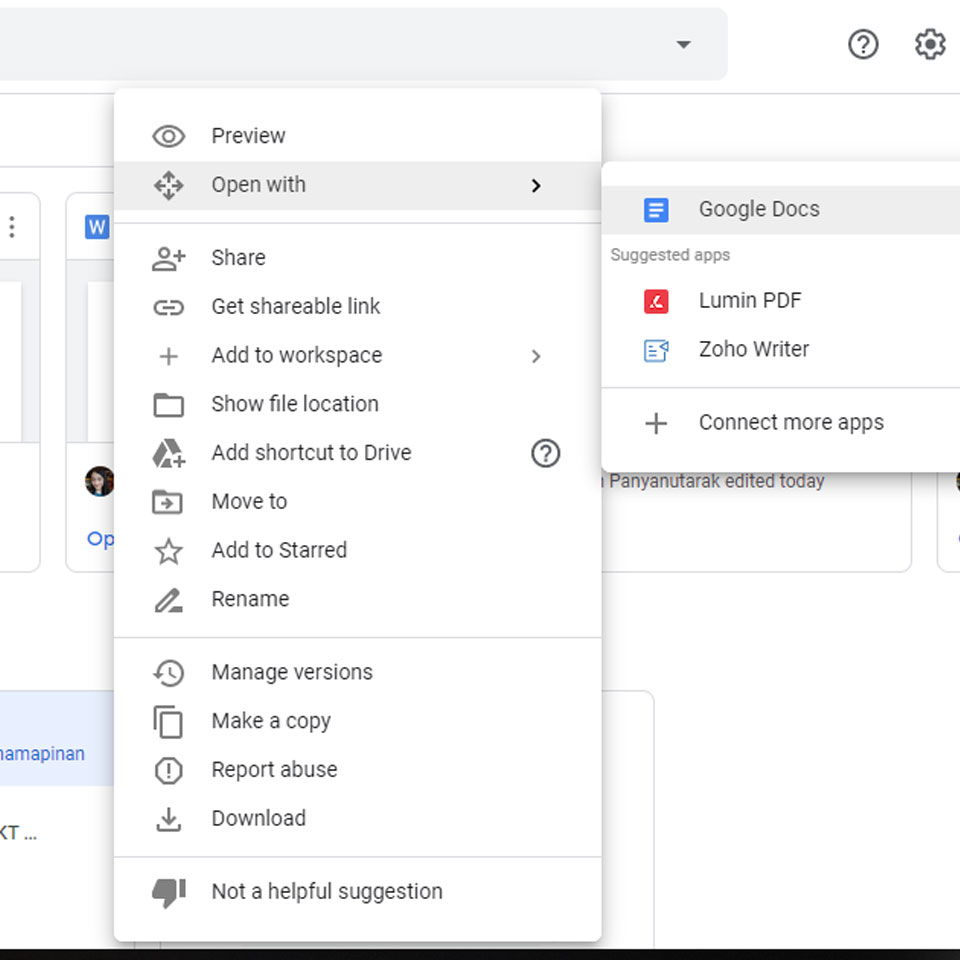960x960 pixels.
Task: Click the Get shareable link chain icon
Action: [168, 307]
